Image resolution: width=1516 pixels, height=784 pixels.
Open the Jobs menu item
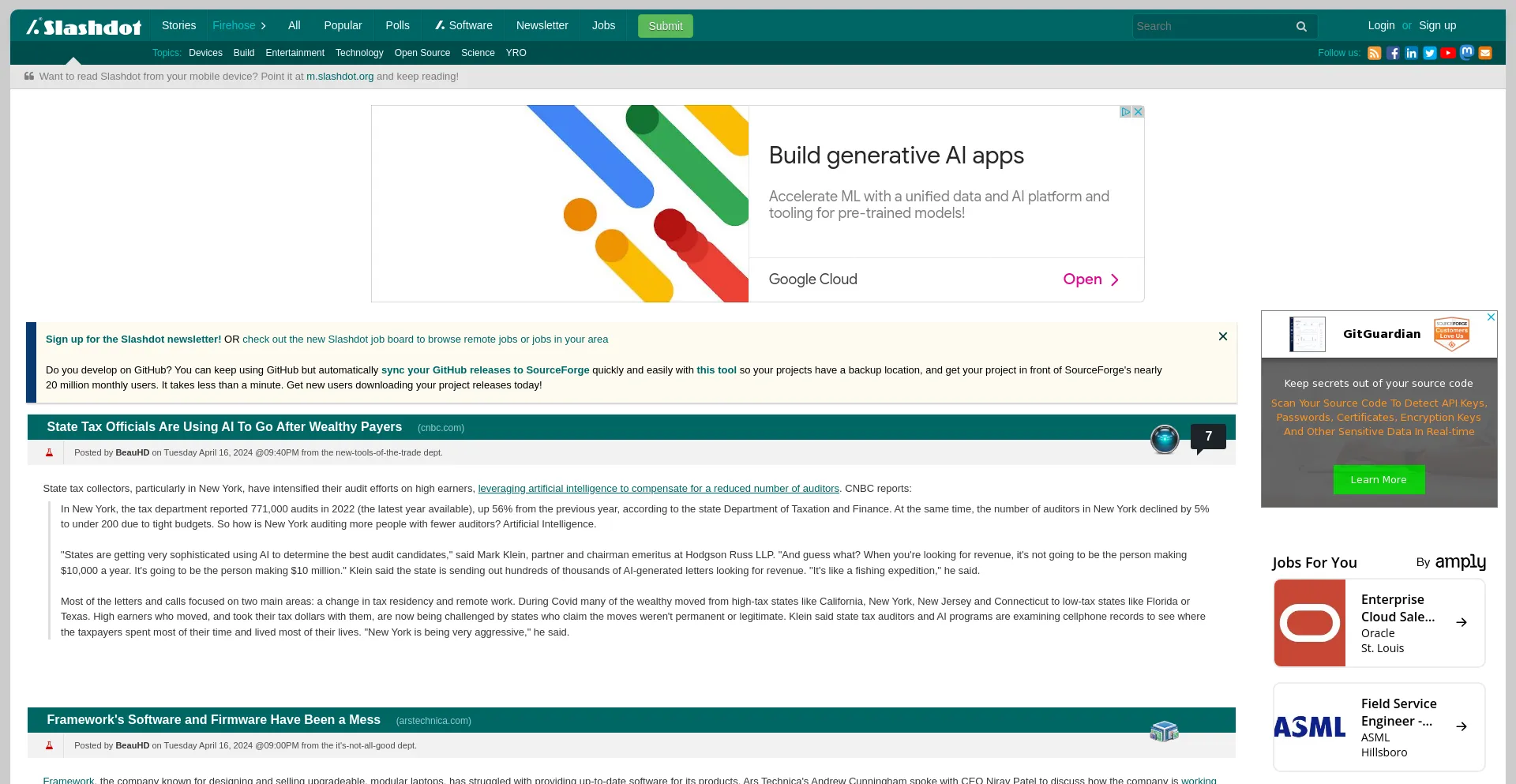click(x=603, y=25)
